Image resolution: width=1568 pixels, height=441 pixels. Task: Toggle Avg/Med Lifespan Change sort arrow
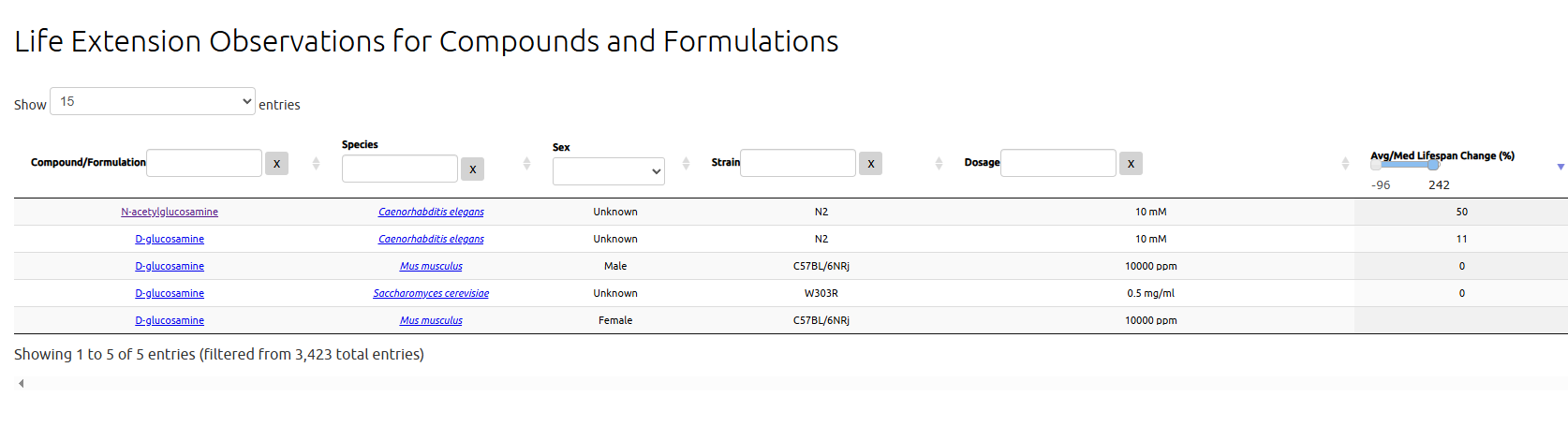tap(1560, 167)
